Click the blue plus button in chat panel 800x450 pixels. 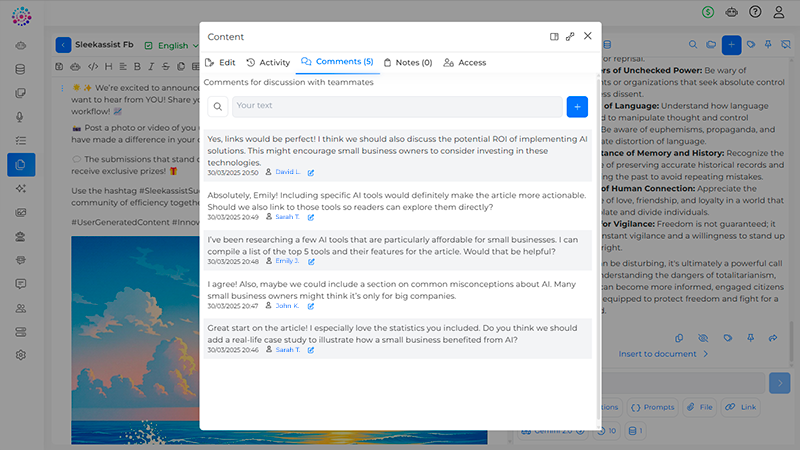(x=731, y=45)
